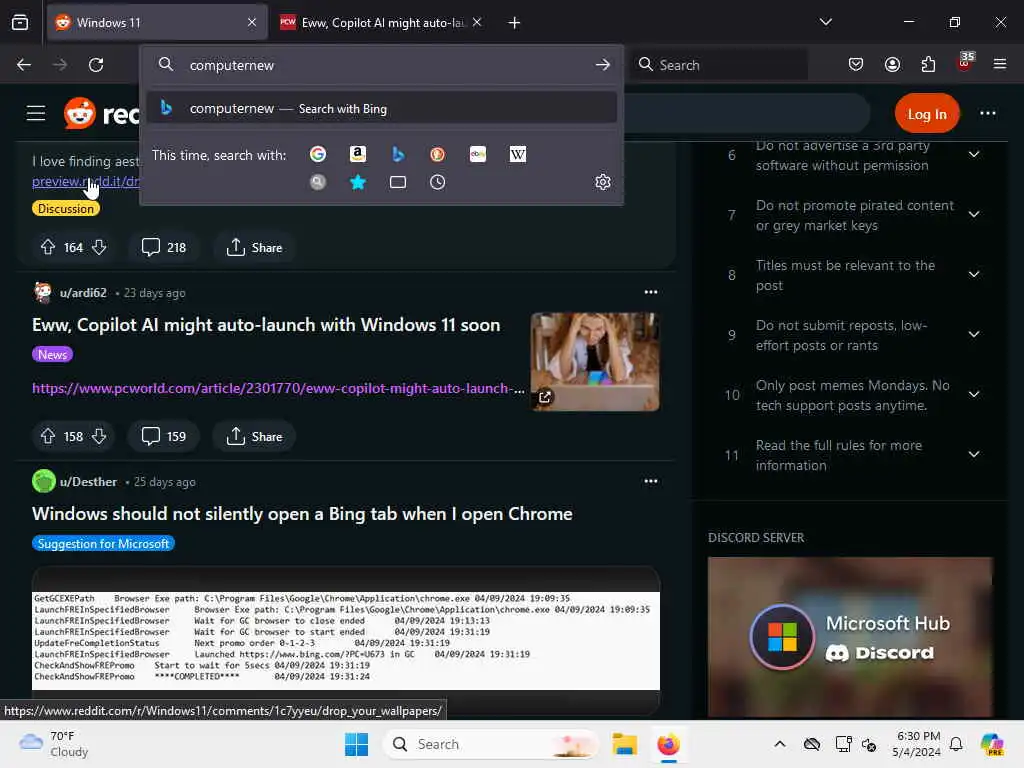Search bookmarks using the star icon

357,182
